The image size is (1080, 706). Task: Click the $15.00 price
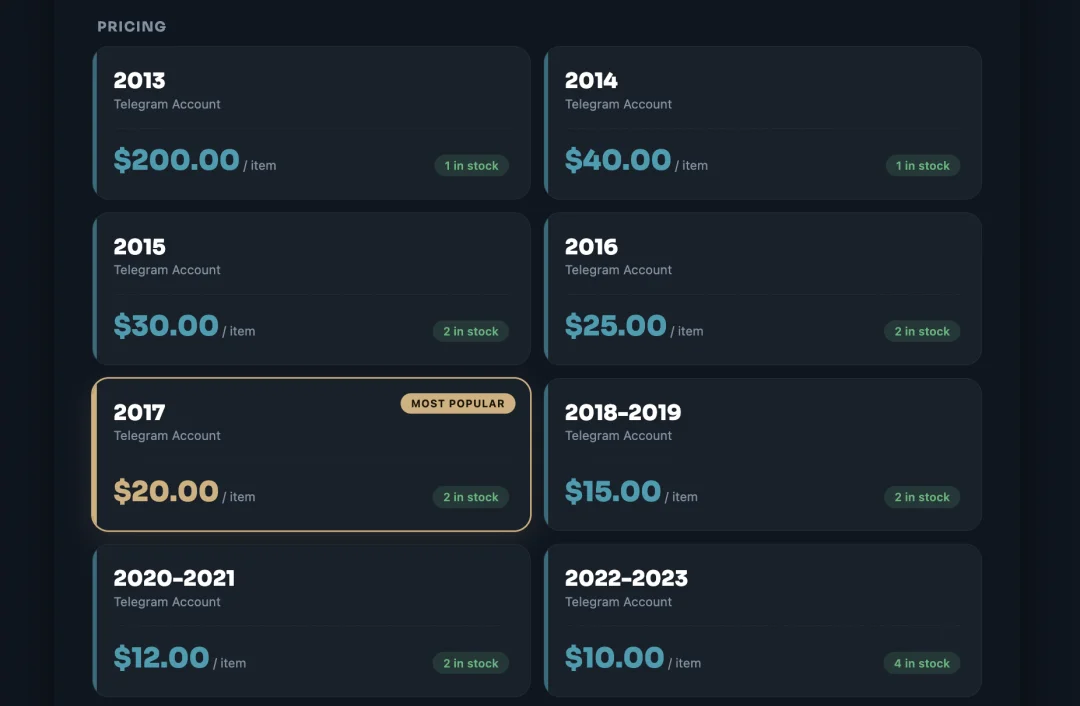tap(613, 492)
